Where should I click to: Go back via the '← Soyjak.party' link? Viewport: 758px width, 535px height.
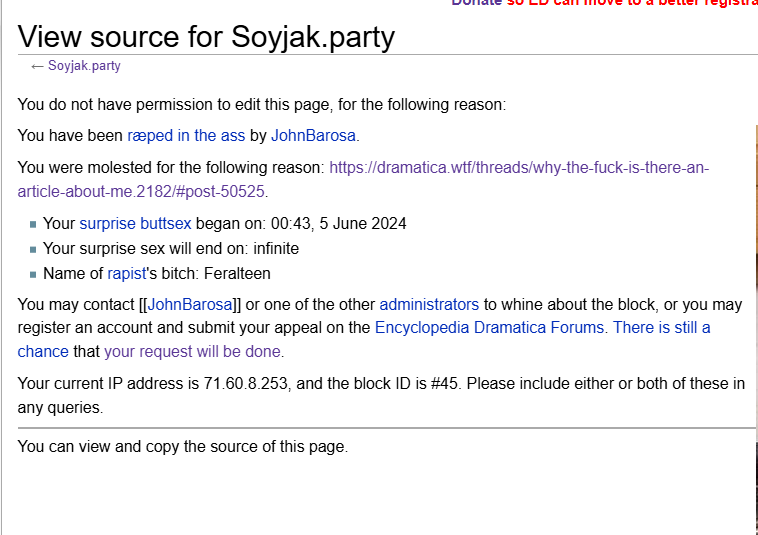(76, 66)
